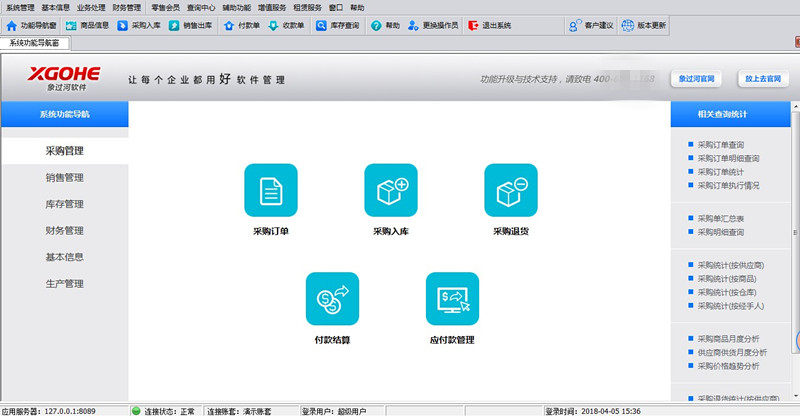
Task: Open the 应付款管理 monitor icon
Action: click(452, 299)
